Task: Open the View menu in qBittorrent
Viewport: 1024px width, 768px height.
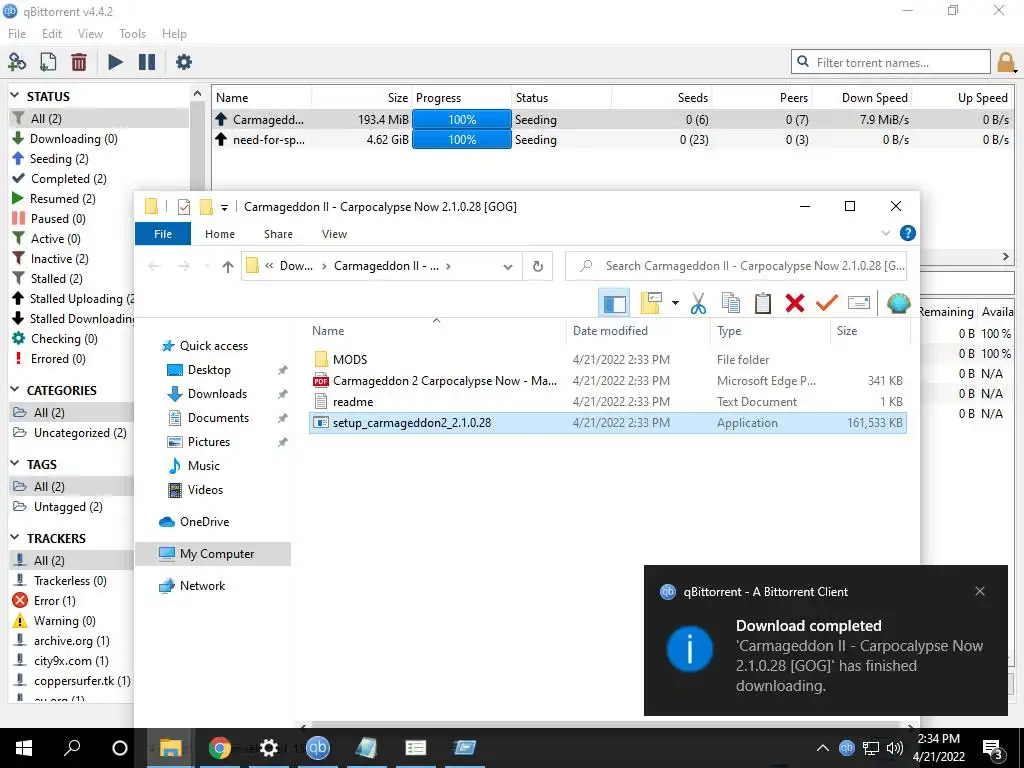Action: click(90, 33)
